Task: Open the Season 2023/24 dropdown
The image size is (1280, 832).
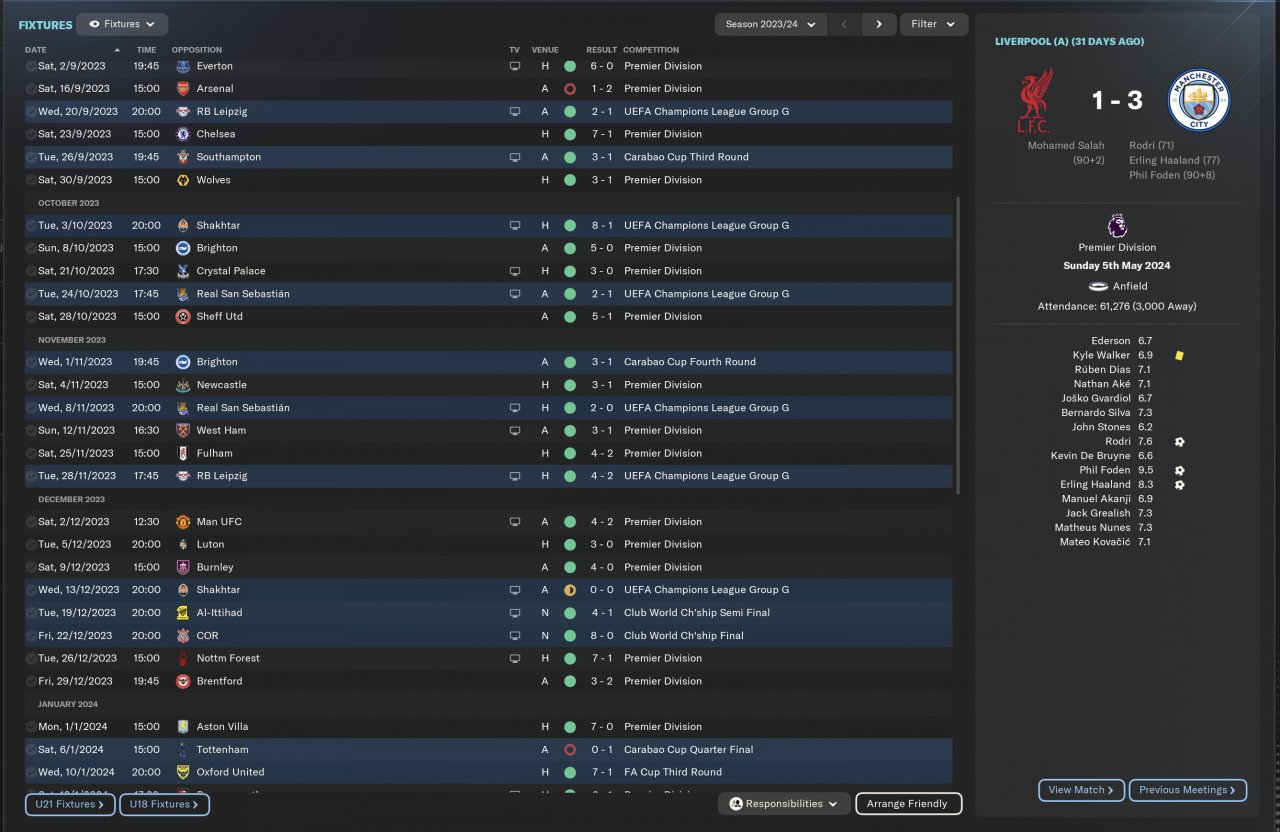Action: (770, 24)
